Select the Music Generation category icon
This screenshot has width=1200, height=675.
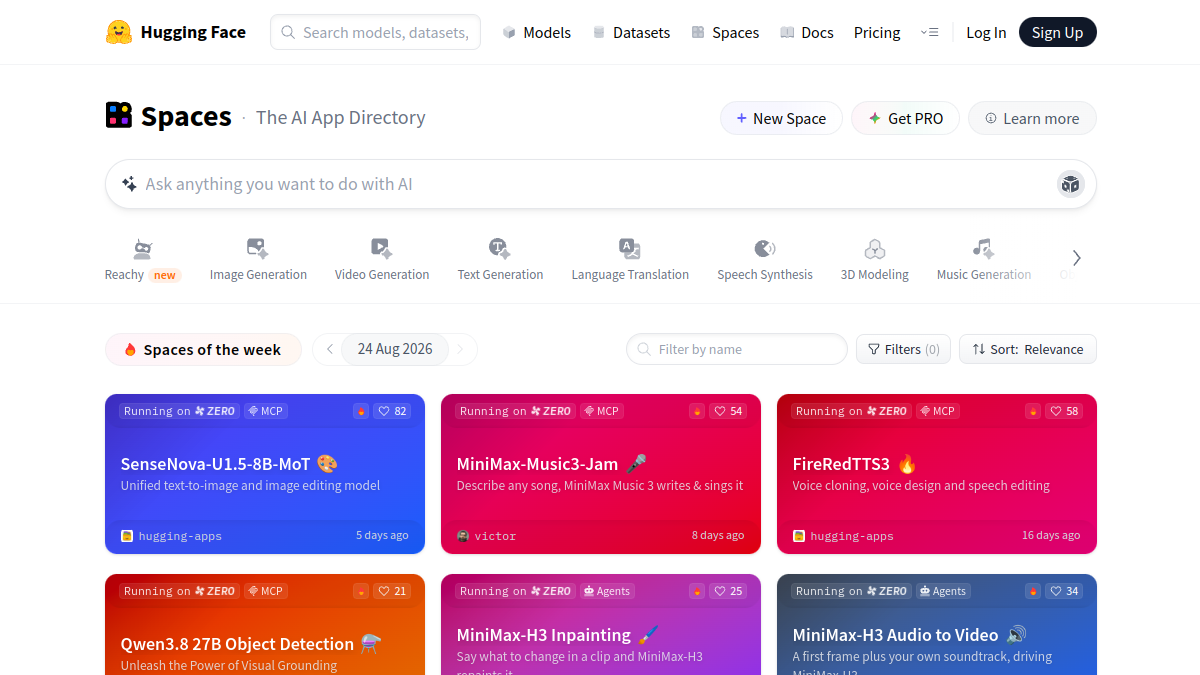(984, 249)
